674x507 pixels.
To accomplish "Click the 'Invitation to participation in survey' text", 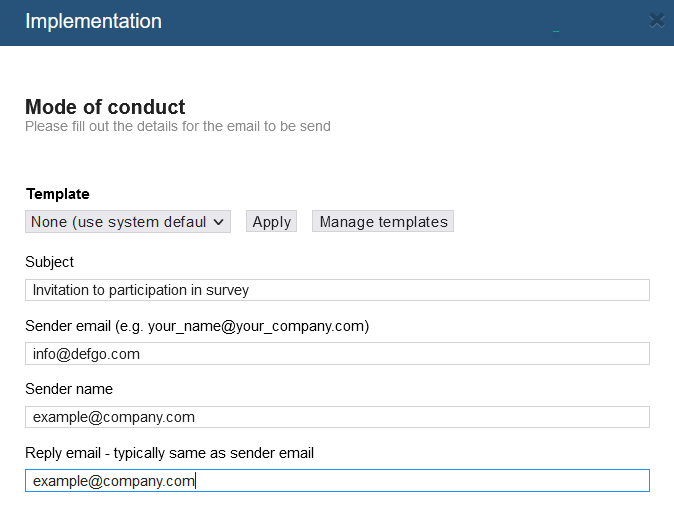I will pyautogui.click(x=141, y=290).
